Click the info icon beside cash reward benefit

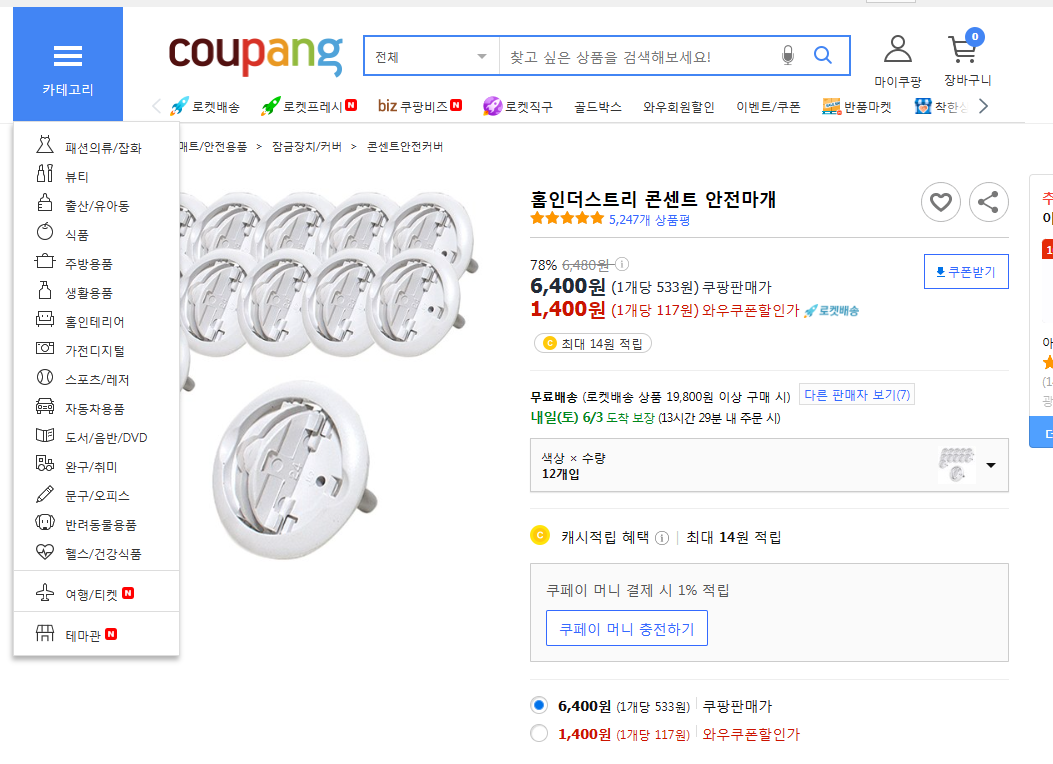(661, 537)
